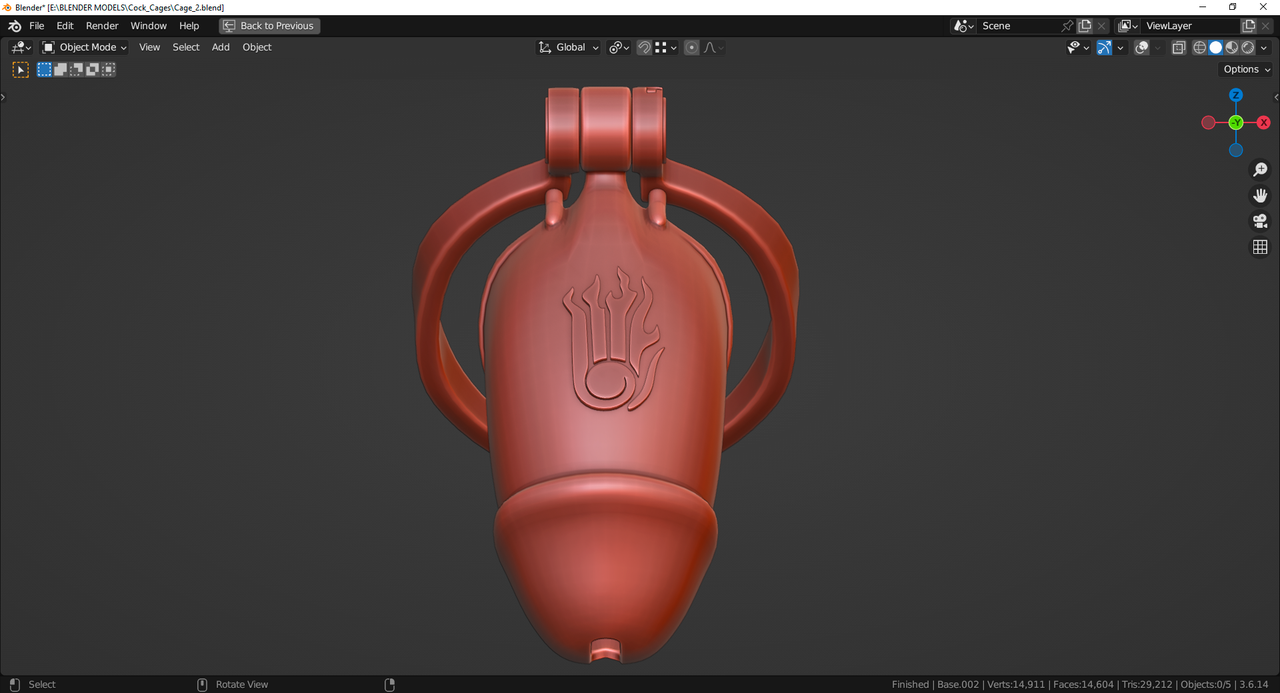The image size is (1280, 693).
Task: Open the transform pivot point dropdown
Action: 619,47
